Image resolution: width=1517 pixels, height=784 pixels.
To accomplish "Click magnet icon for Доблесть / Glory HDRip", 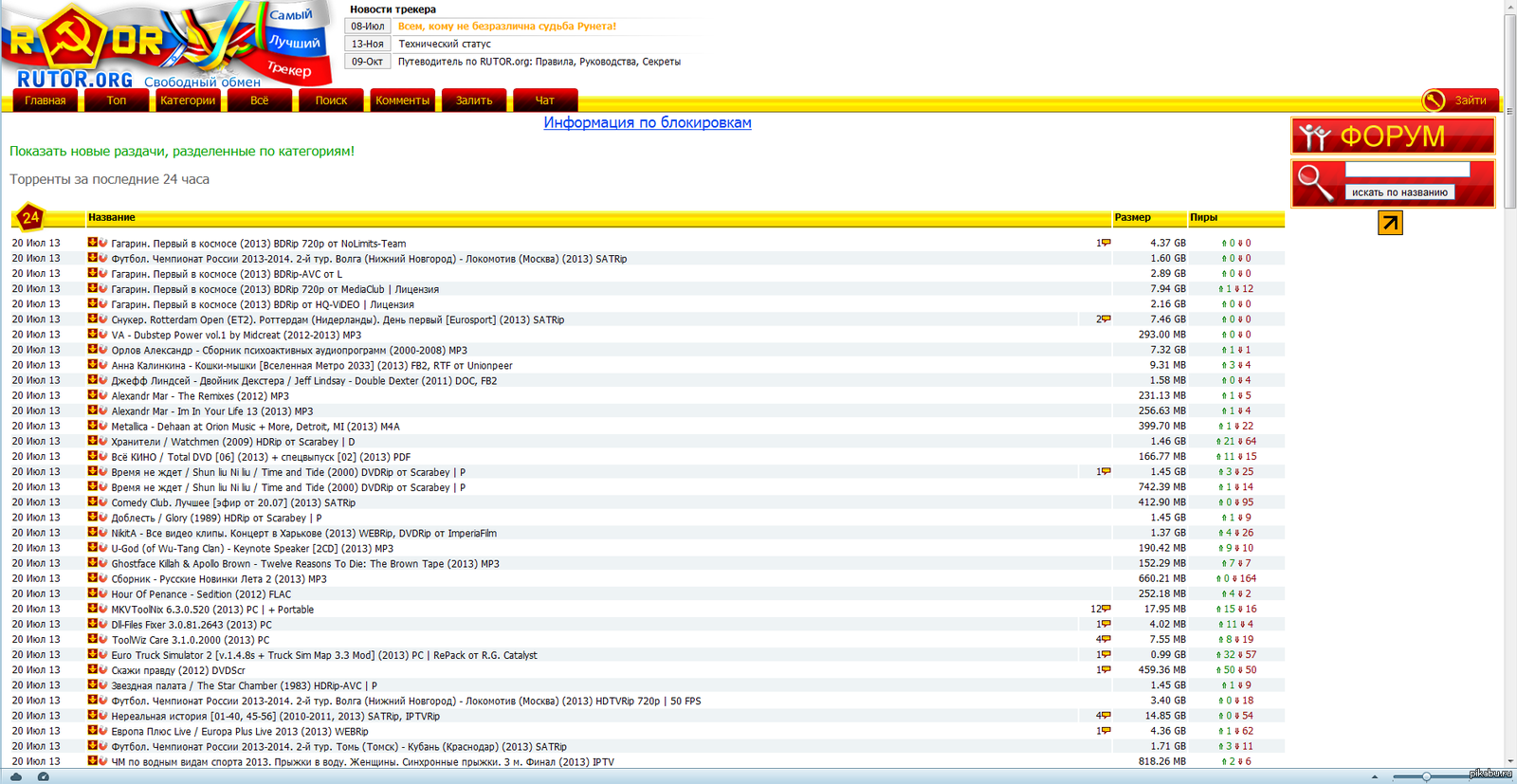I will (x=103, y=517).
